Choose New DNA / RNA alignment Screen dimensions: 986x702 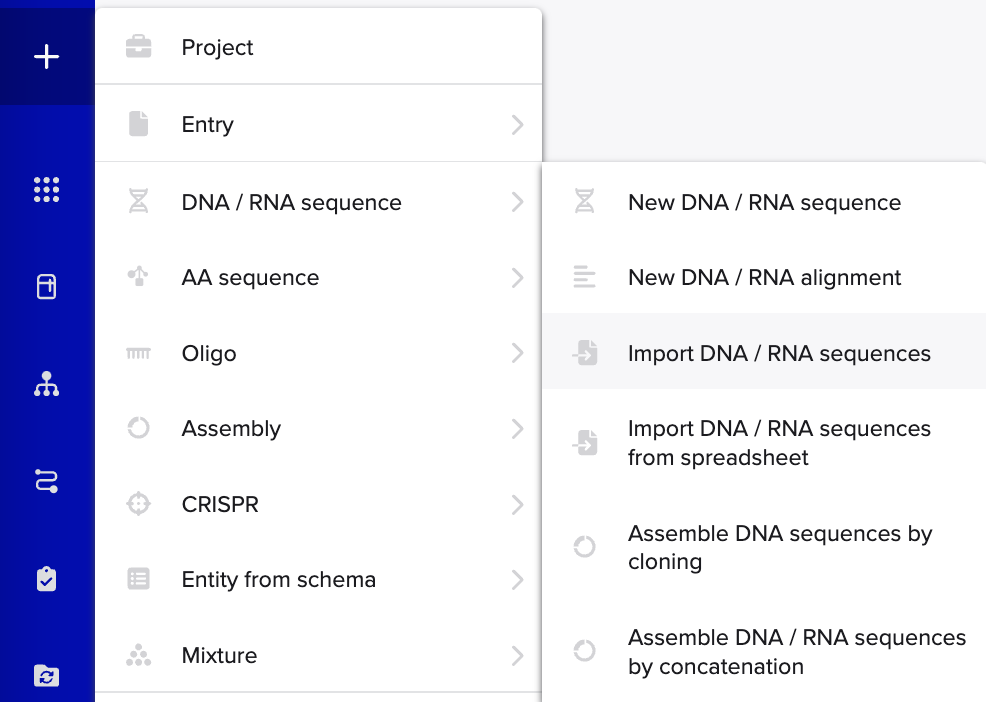coord(764,277)
